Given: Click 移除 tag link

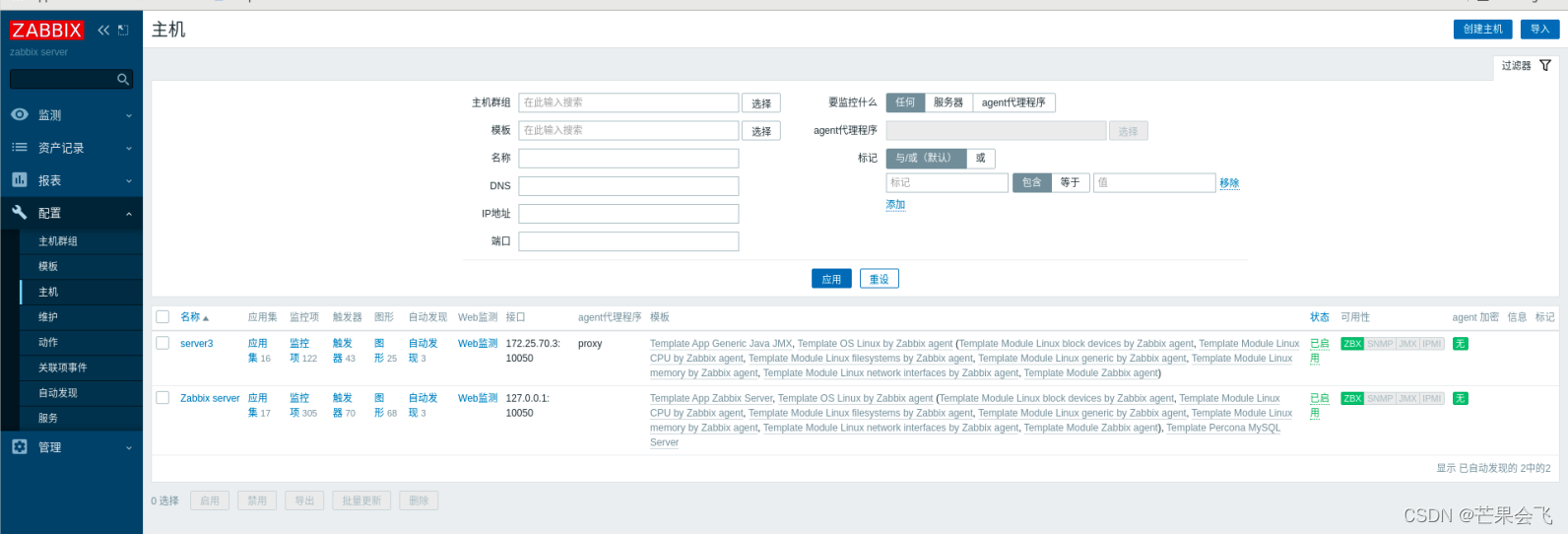Looking at the screenshot, I should coord(1229,183).
